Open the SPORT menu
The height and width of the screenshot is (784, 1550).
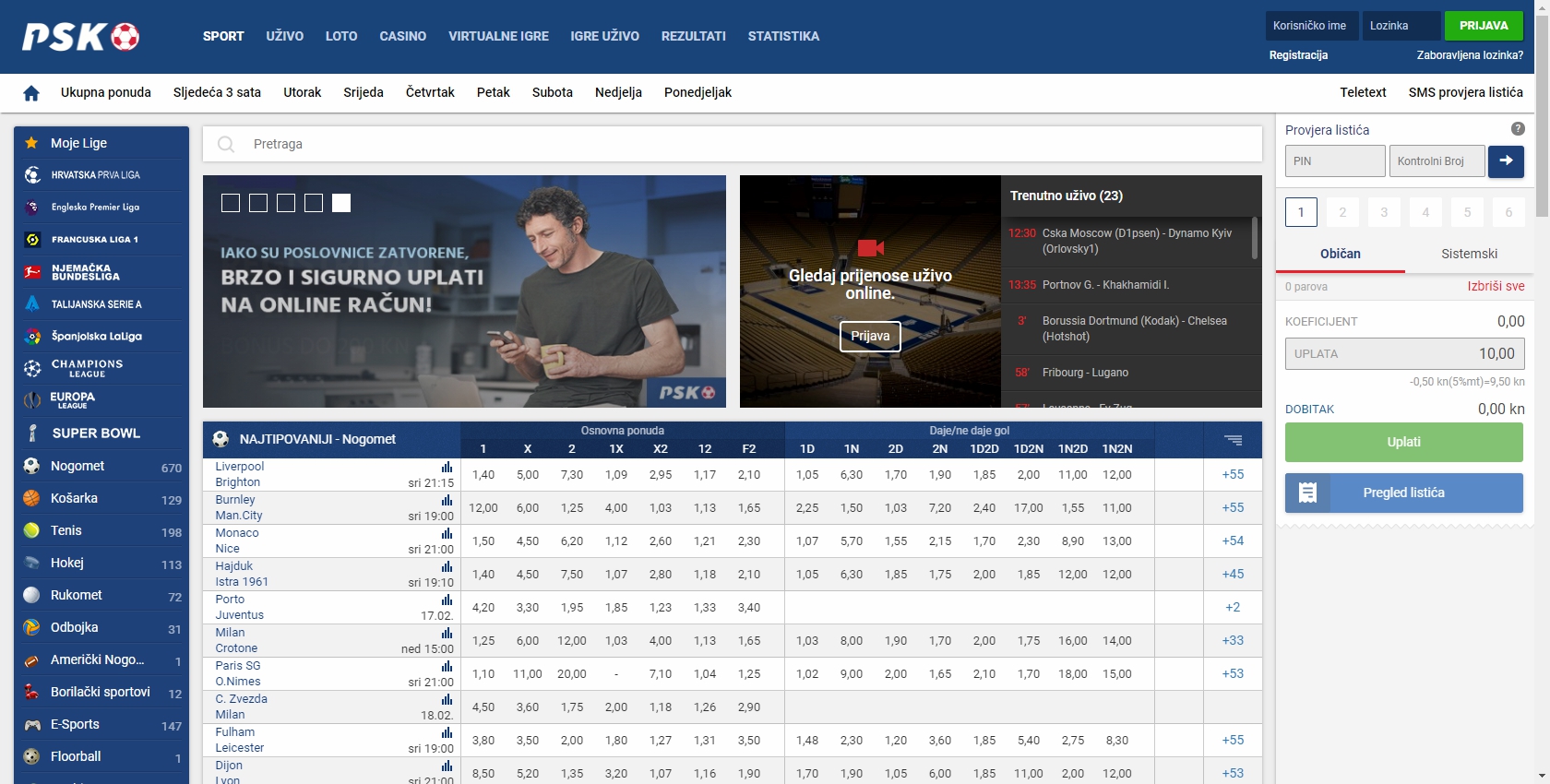(x=223, y=36)
